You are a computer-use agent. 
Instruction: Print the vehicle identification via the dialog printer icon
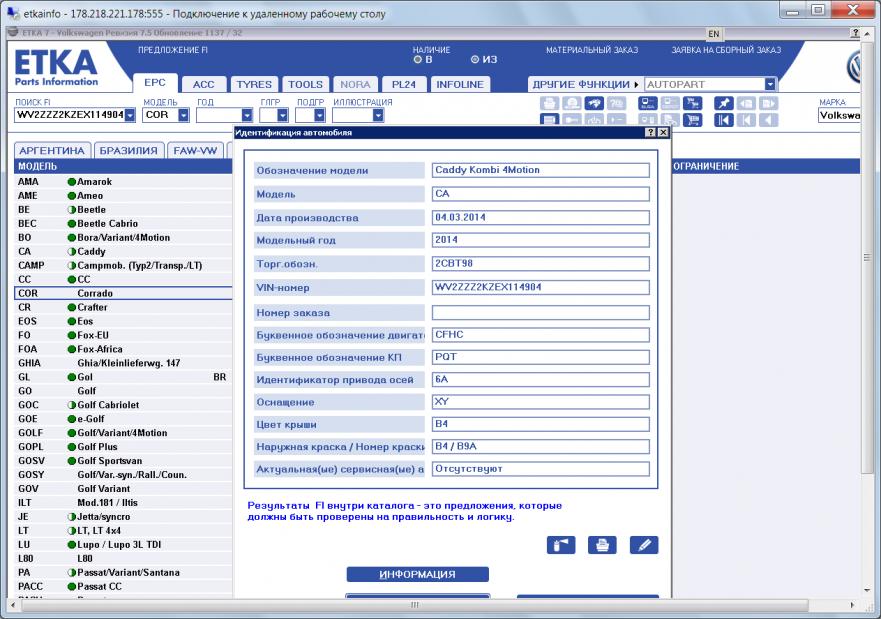click(602, 545)
